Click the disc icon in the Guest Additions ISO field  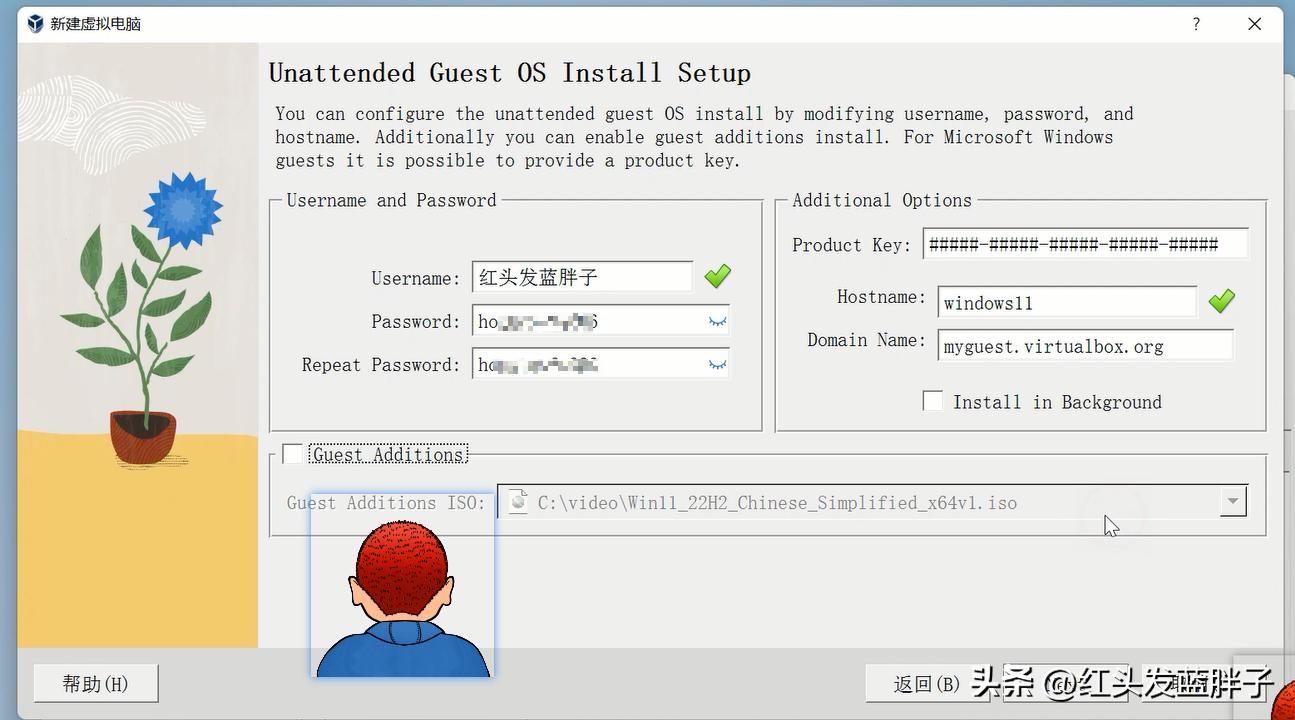pyautogui.click(x=518, y=502)
